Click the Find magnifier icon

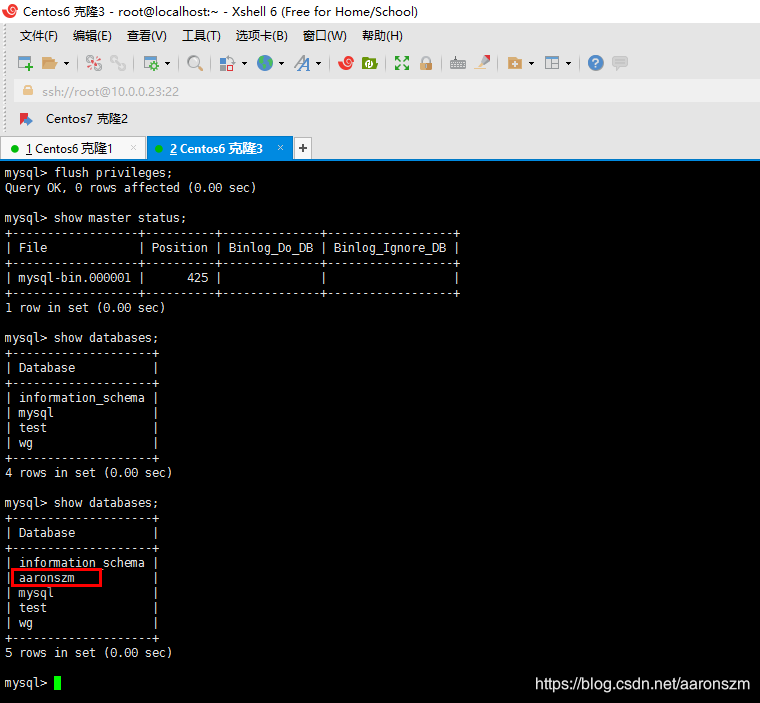point(195,63)
